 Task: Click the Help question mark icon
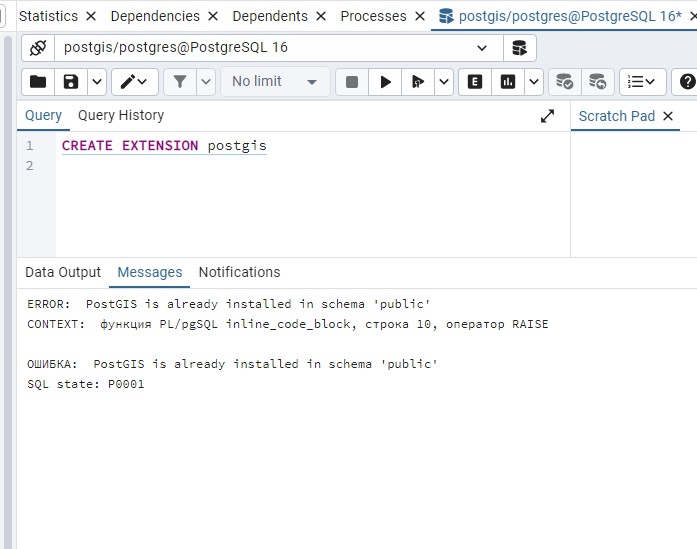pyautogui.click(x=687, y=82)
